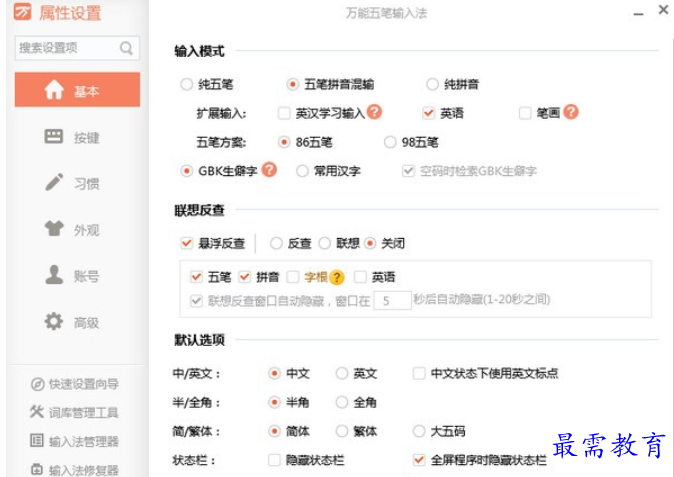Click the tools icon of 词库管理工具
This screenshot has height=477, width=674.
37,412
